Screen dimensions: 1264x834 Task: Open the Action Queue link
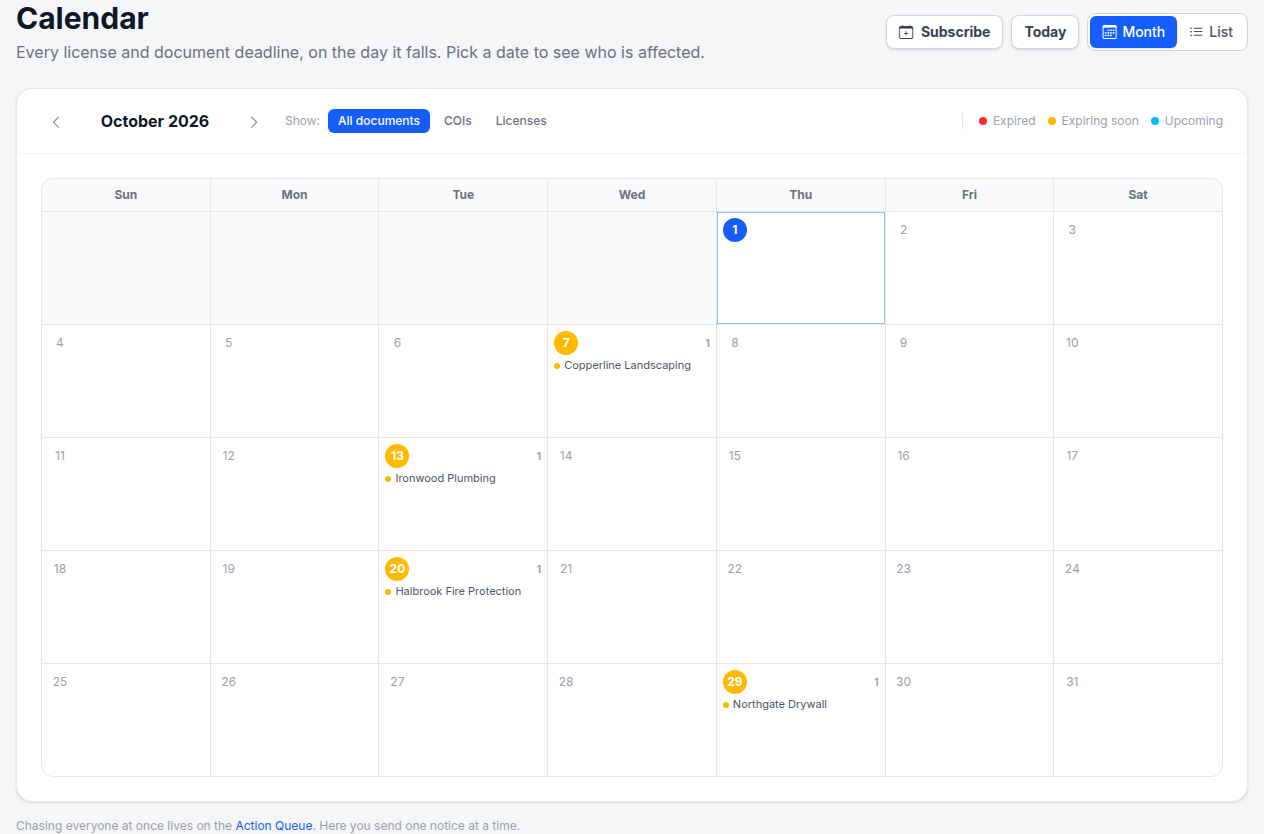(274, 826)
